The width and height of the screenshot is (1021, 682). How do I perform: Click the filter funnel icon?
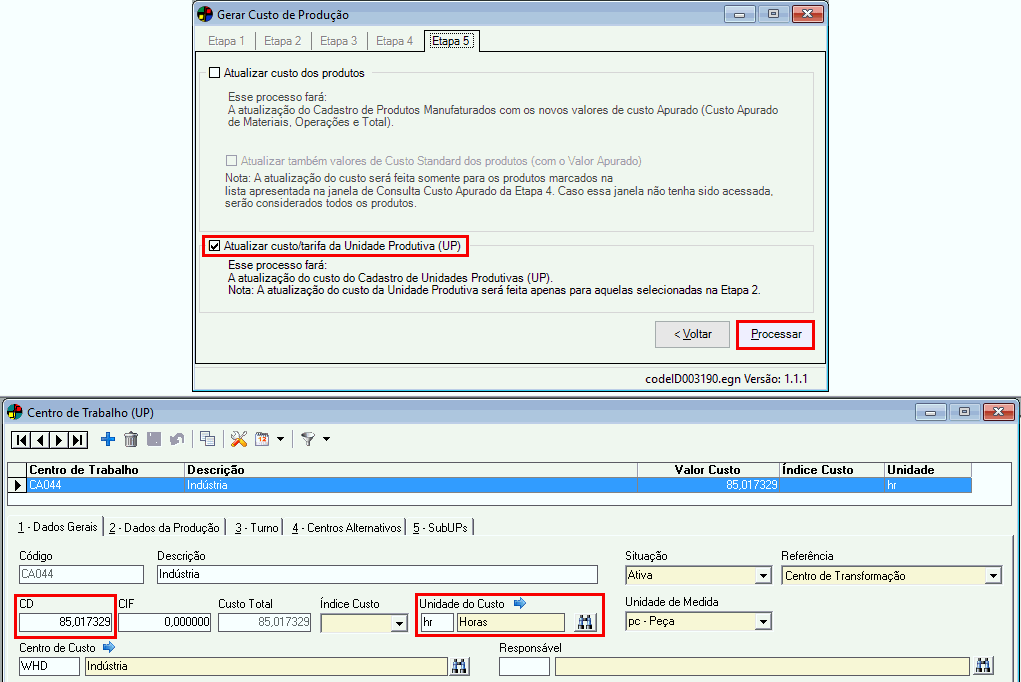[x=308, y=439]
